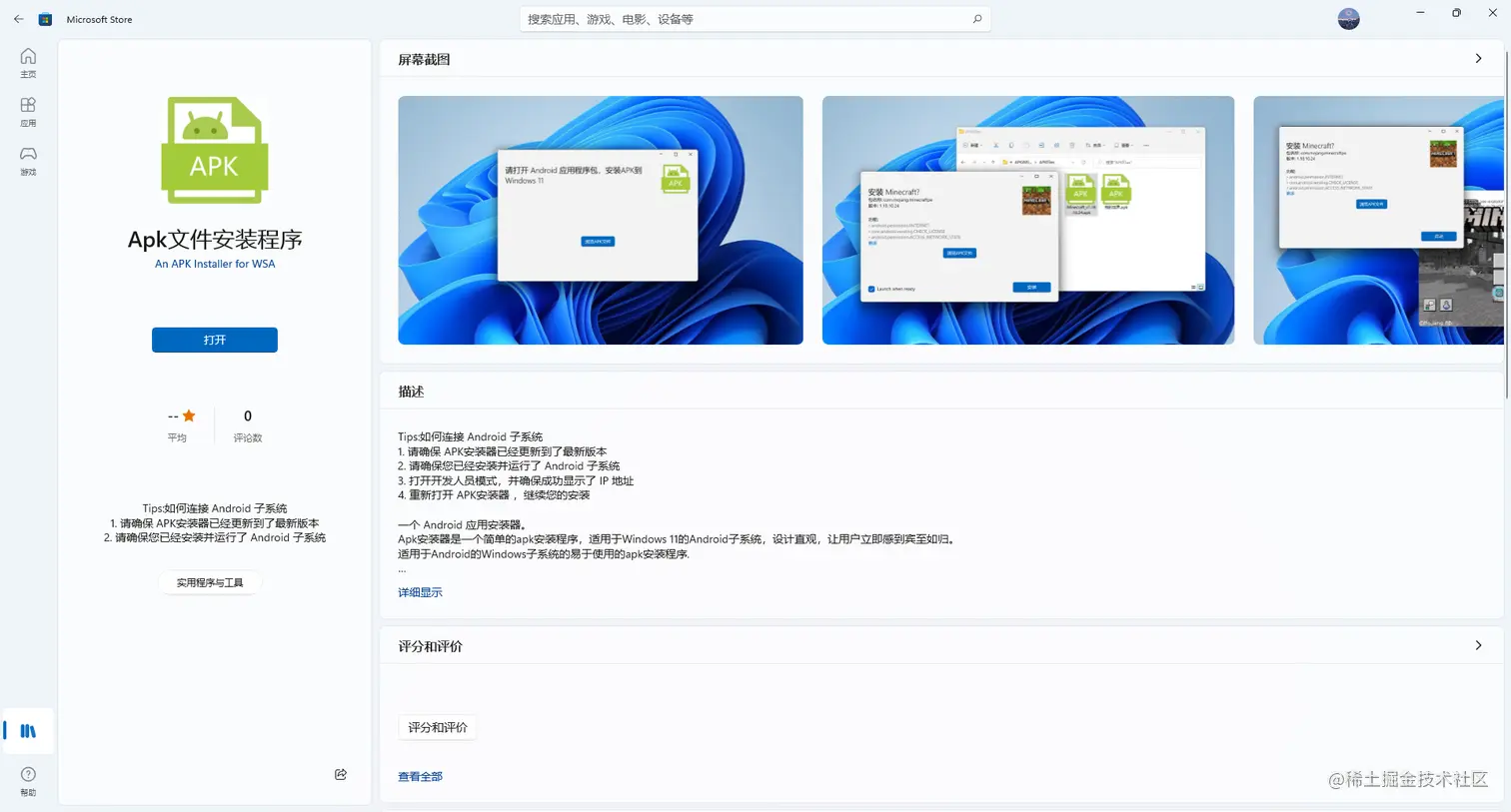Image resolution: width=1511 pixels, height=812 pixels.
Task: Expand the 评分和评价 section chevron
Action: point(1478,645)
